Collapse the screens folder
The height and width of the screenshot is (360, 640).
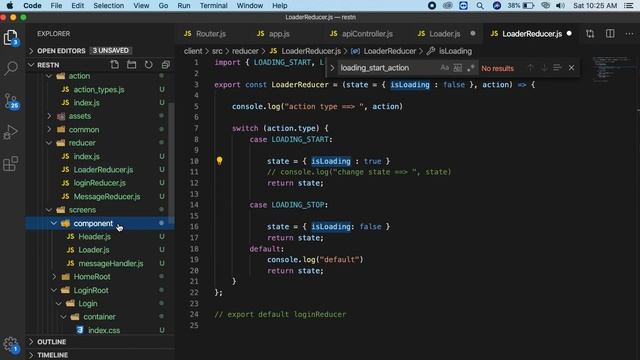click(x=49, y=210)
